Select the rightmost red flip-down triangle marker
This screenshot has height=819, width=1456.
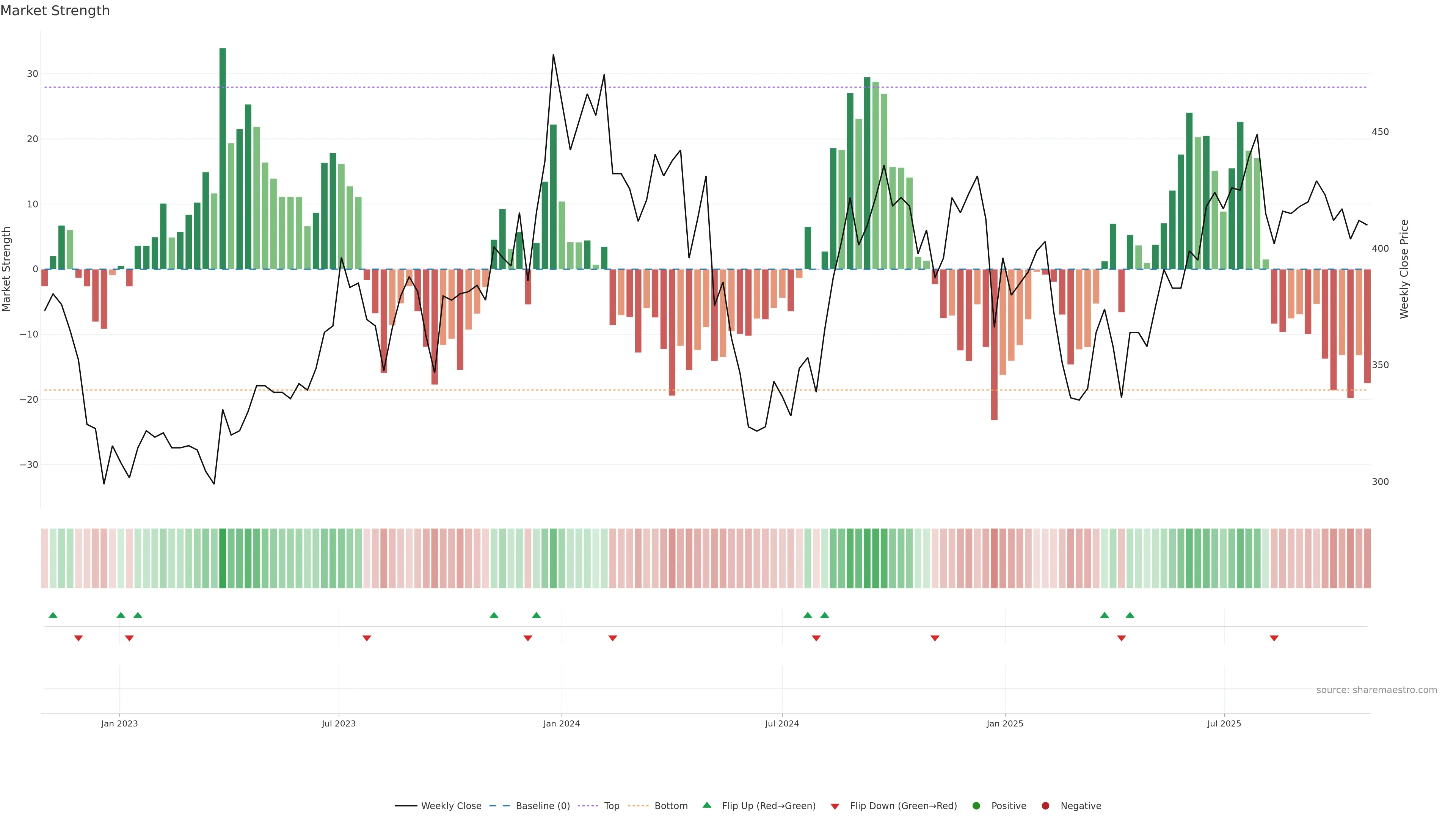click(1274, 638)
